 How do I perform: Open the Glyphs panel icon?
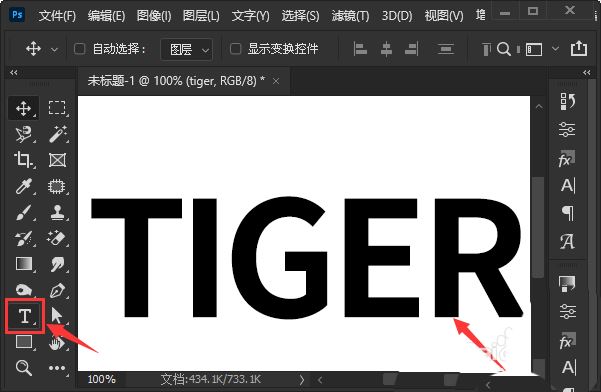567,241
